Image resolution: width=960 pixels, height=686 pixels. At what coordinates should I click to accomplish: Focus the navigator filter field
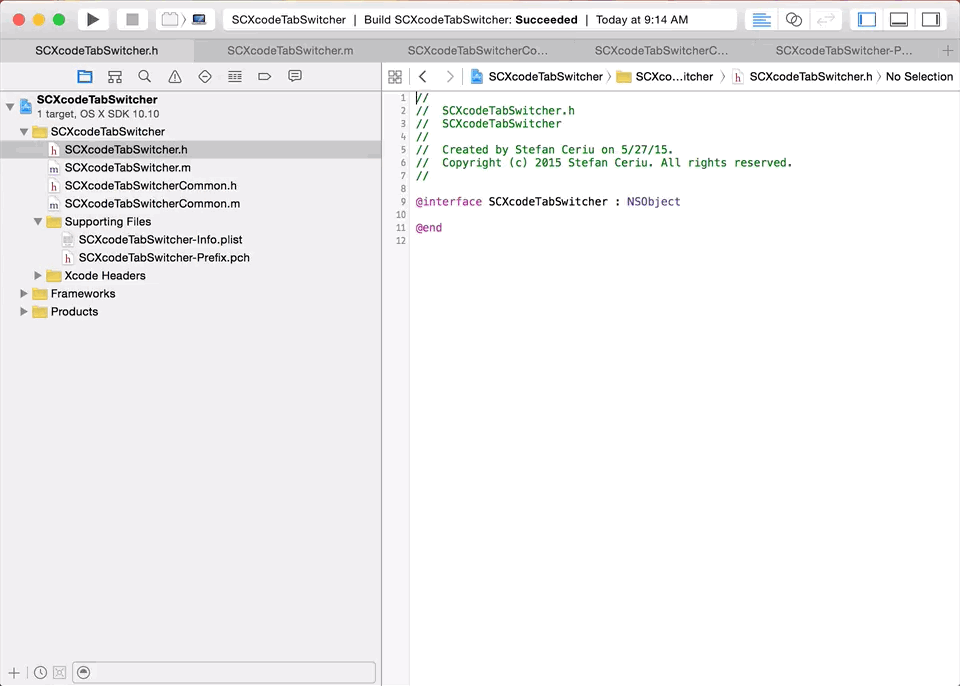224,673
